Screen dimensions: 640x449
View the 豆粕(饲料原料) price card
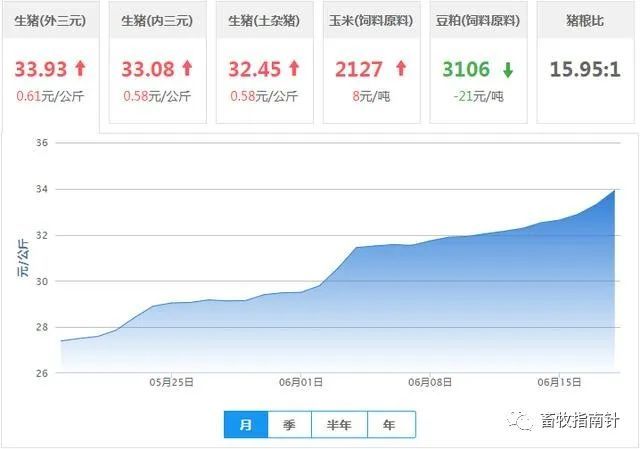(x=478, y=62)
